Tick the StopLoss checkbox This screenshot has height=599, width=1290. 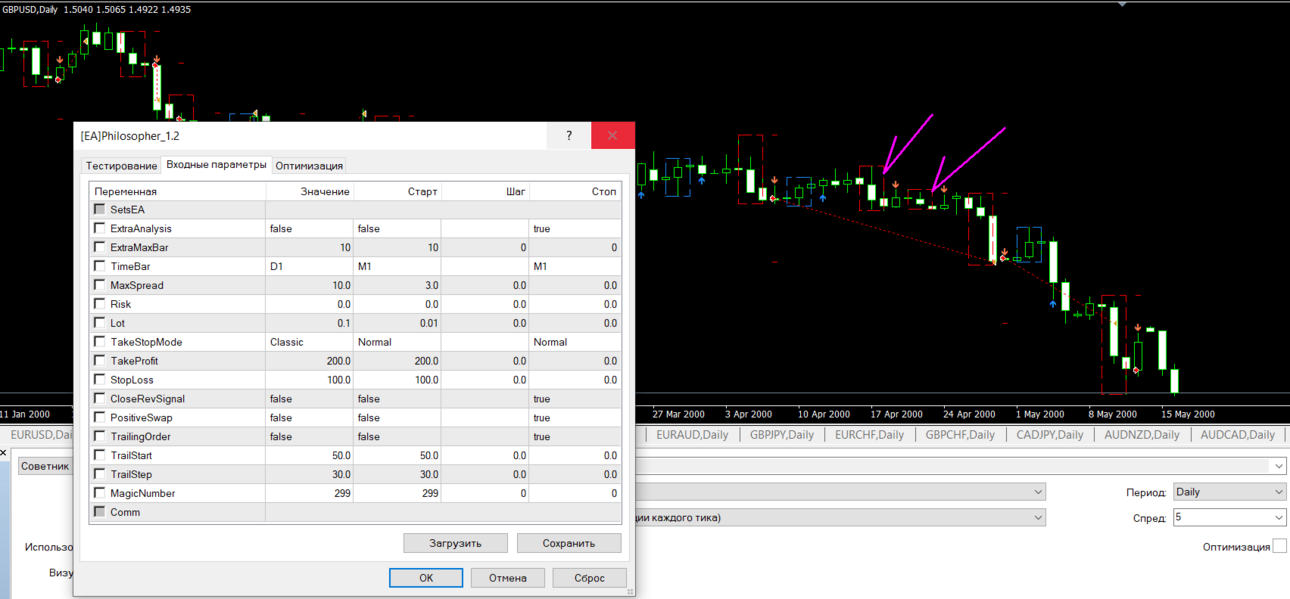point(99,380)
